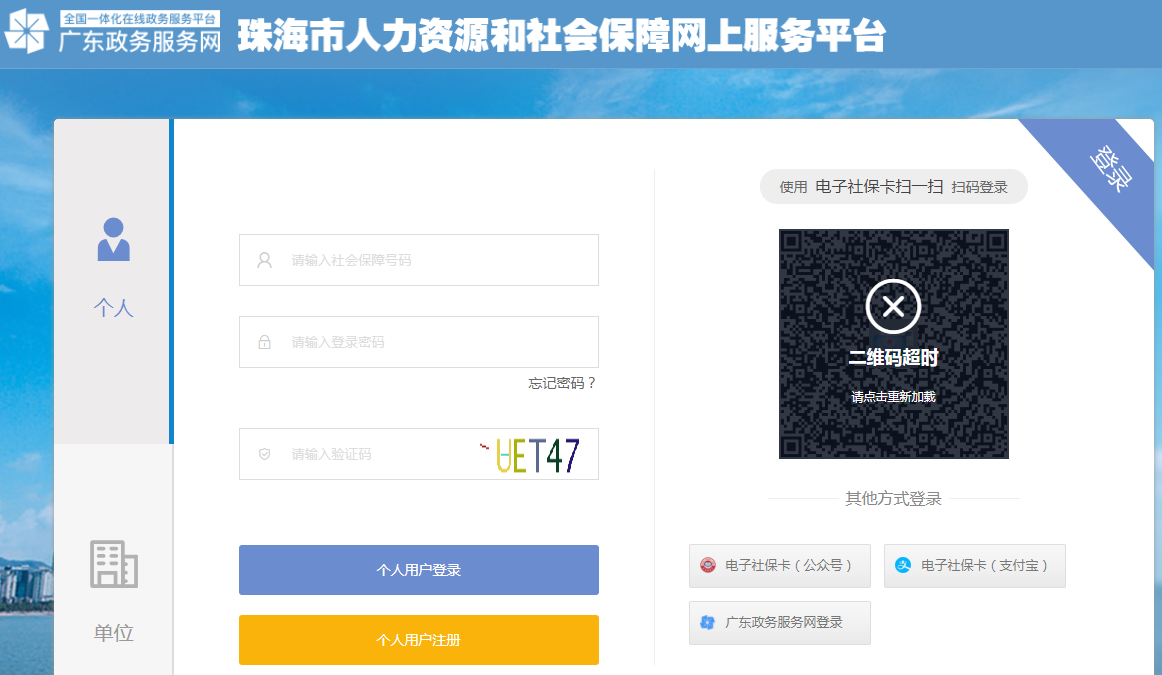Click the shield icon in captcha field

[x=265, y=454]
